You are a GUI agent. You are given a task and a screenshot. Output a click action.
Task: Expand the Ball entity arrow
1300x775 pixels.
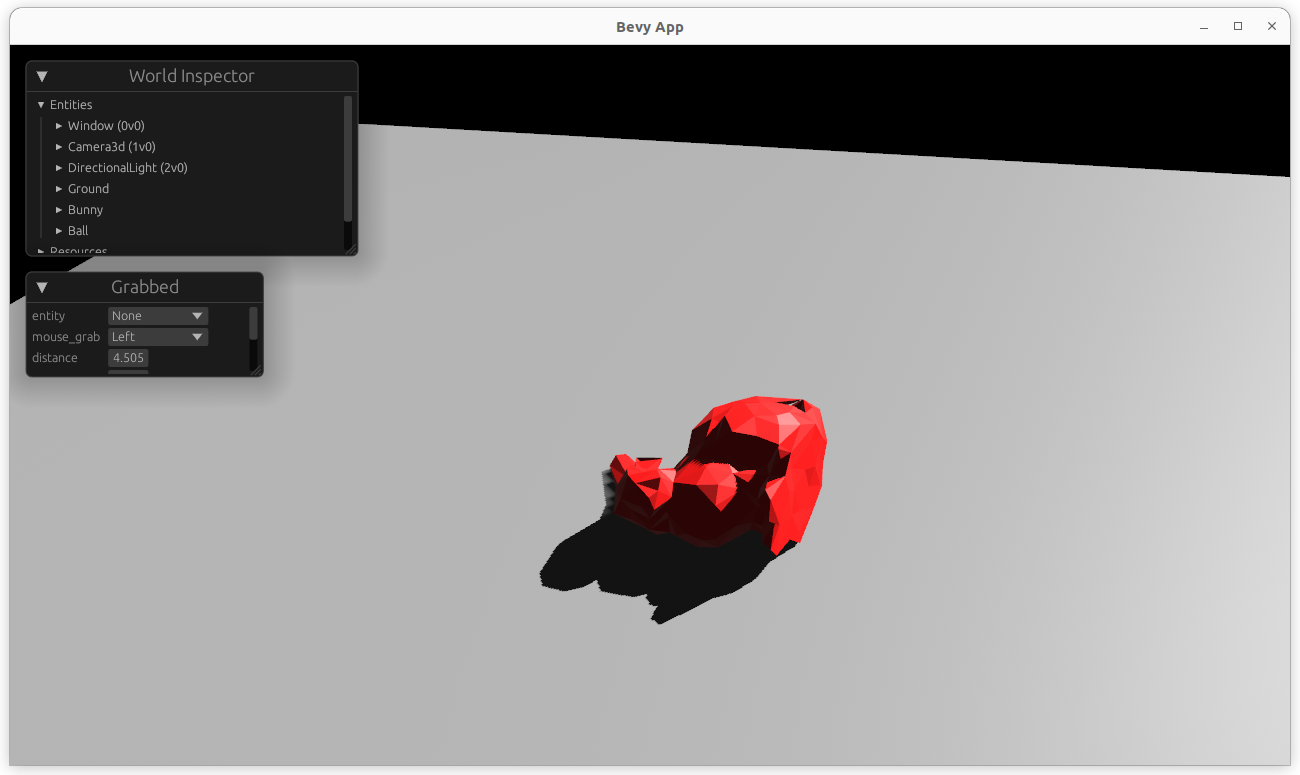59,231
